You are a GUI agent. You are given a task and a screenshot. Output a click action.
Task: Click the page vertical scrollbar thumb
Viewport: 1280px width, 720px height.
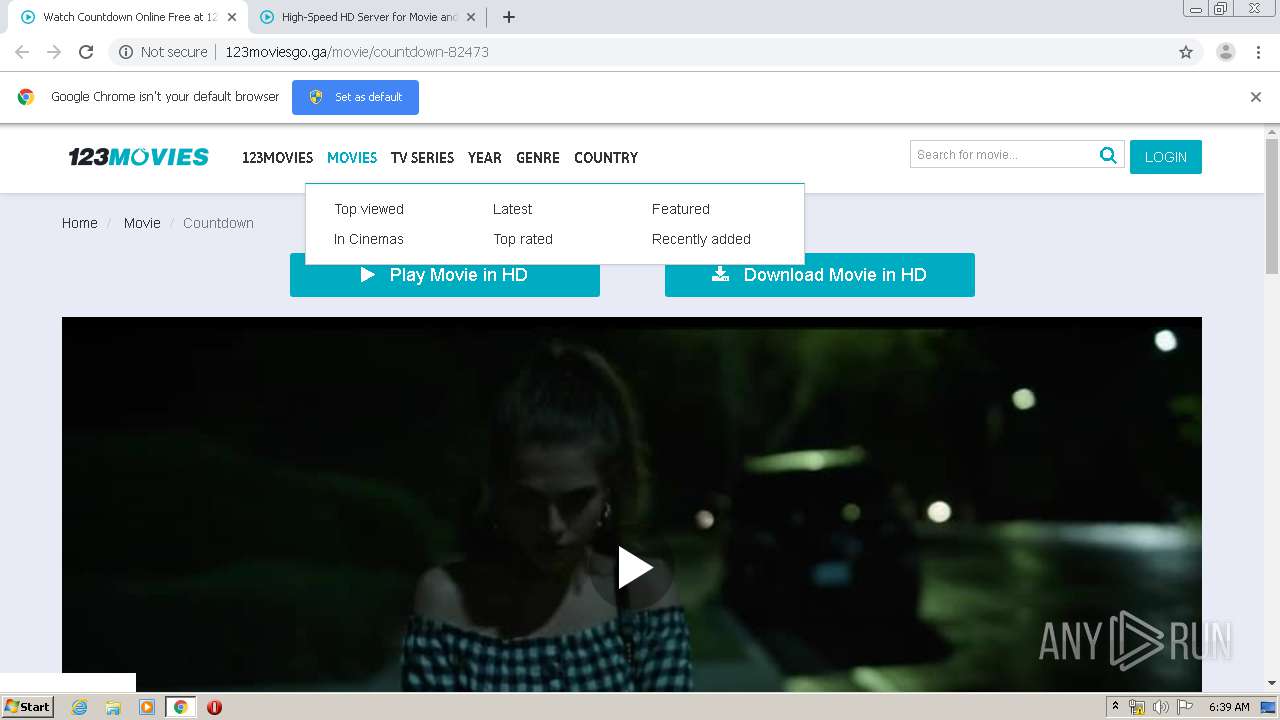click(x=1272, y=205)
